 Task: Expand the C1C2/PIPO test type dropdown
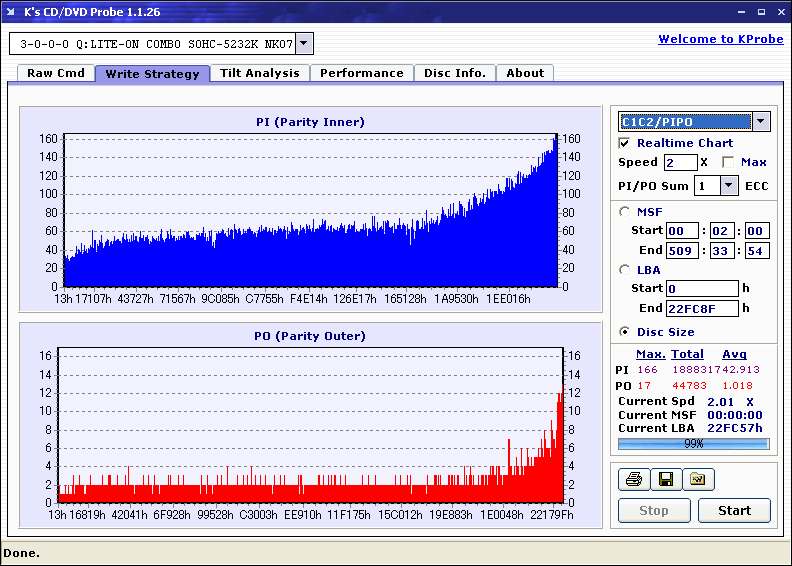pos(761,122)
